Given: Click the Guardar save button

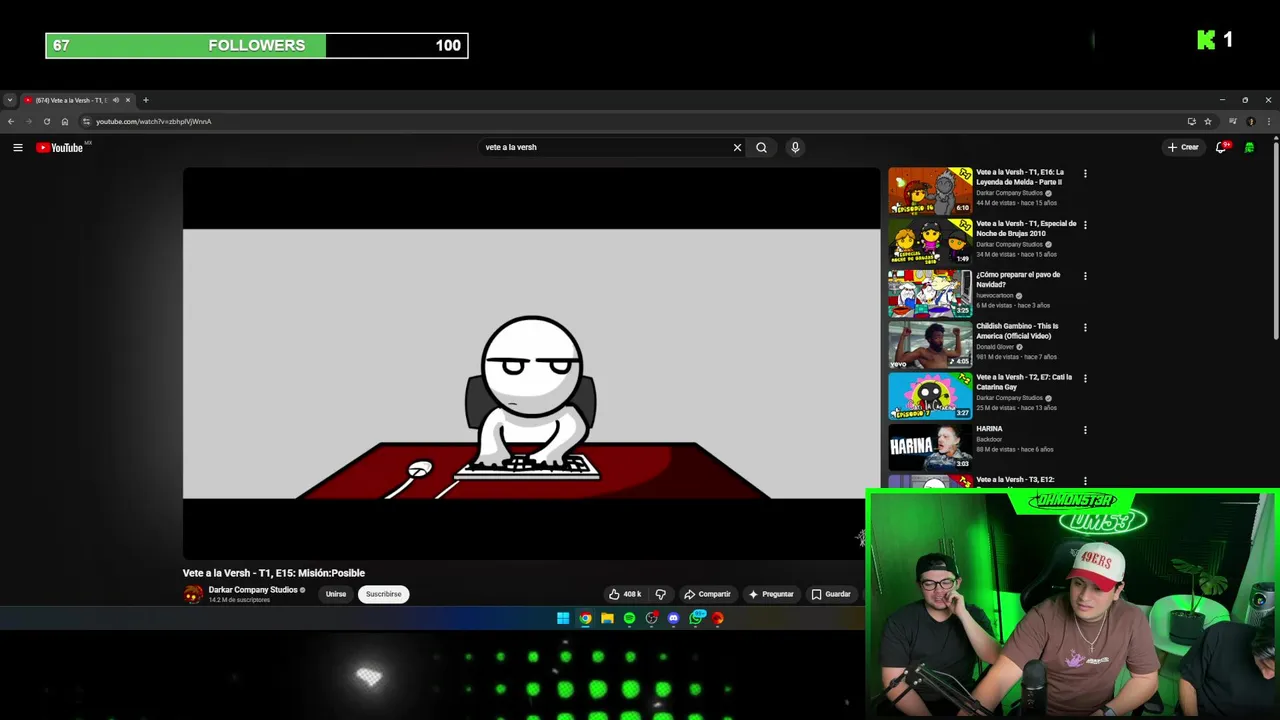Looking at the screenshot, I should (831, 594).
